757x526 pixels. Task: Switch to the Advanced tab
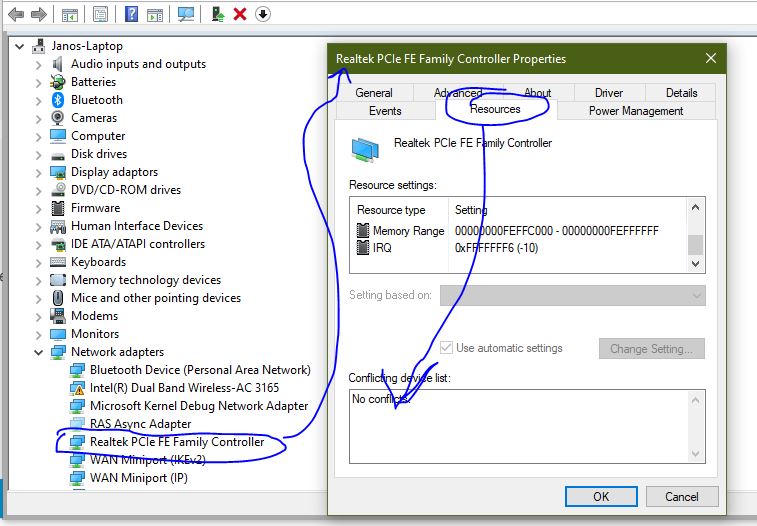click(458, 93)
